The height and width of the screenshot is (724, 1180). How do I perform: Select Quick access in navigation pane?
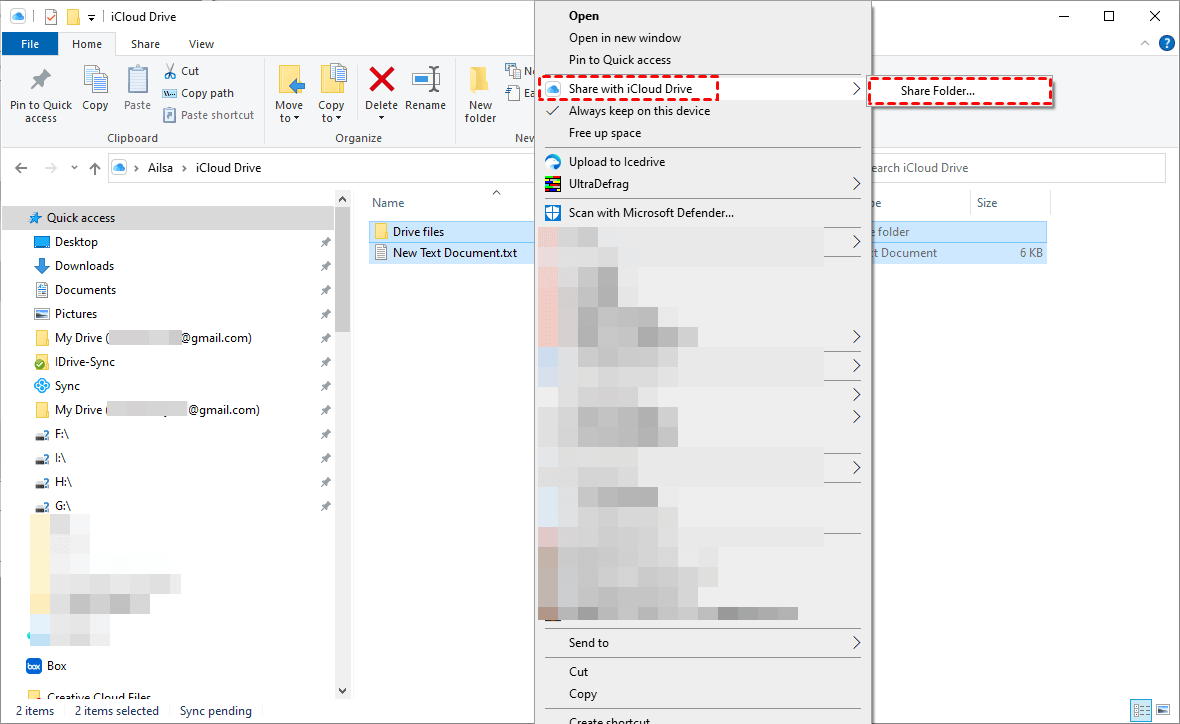coord(81,218)
